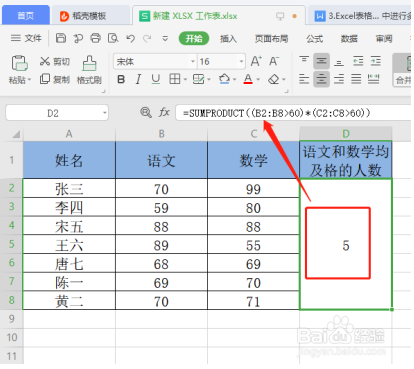Image resolution: width=414 pixels, height=369 pixels.
Task: Open Print Preview from the quick toolbar
Action: click(113, 38)
